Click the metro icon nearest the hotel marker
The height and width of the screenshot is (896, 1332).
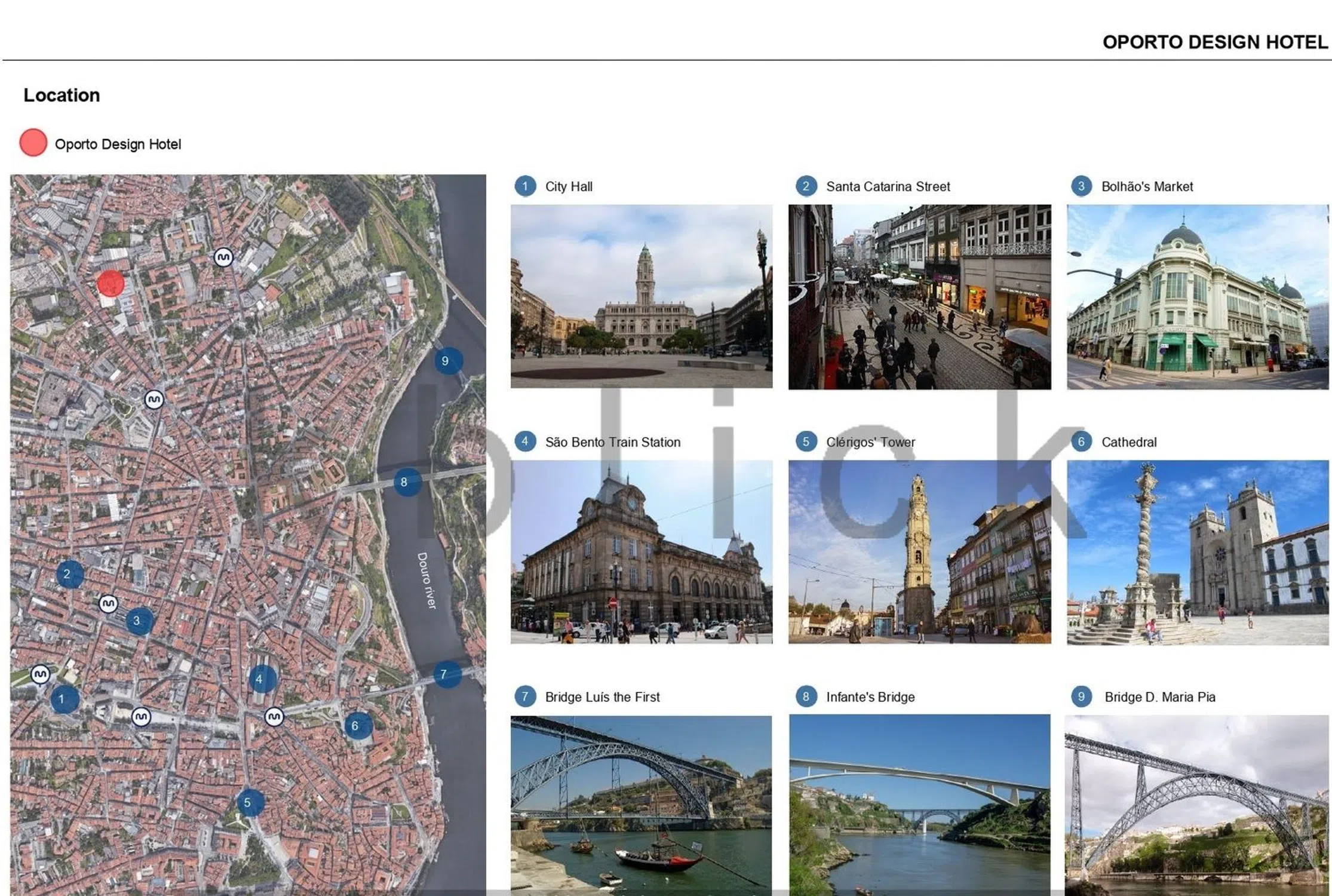[x=223, y=257]
